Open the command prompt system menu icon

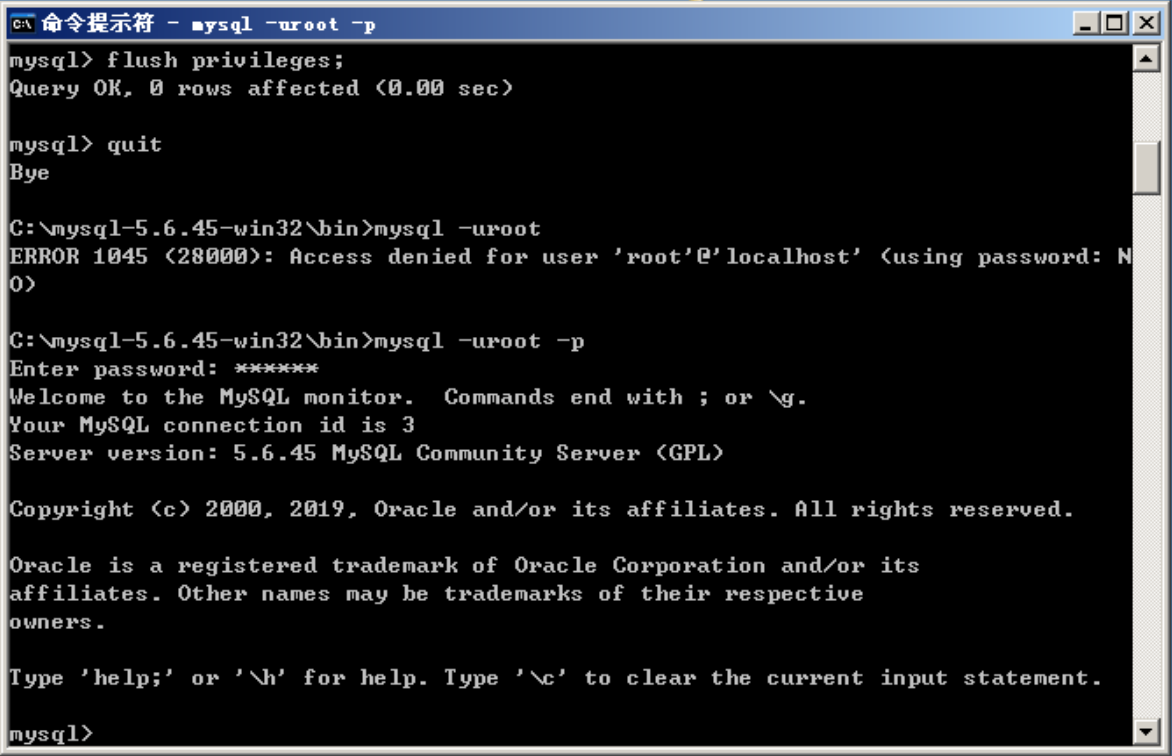[x=22, y=24]
